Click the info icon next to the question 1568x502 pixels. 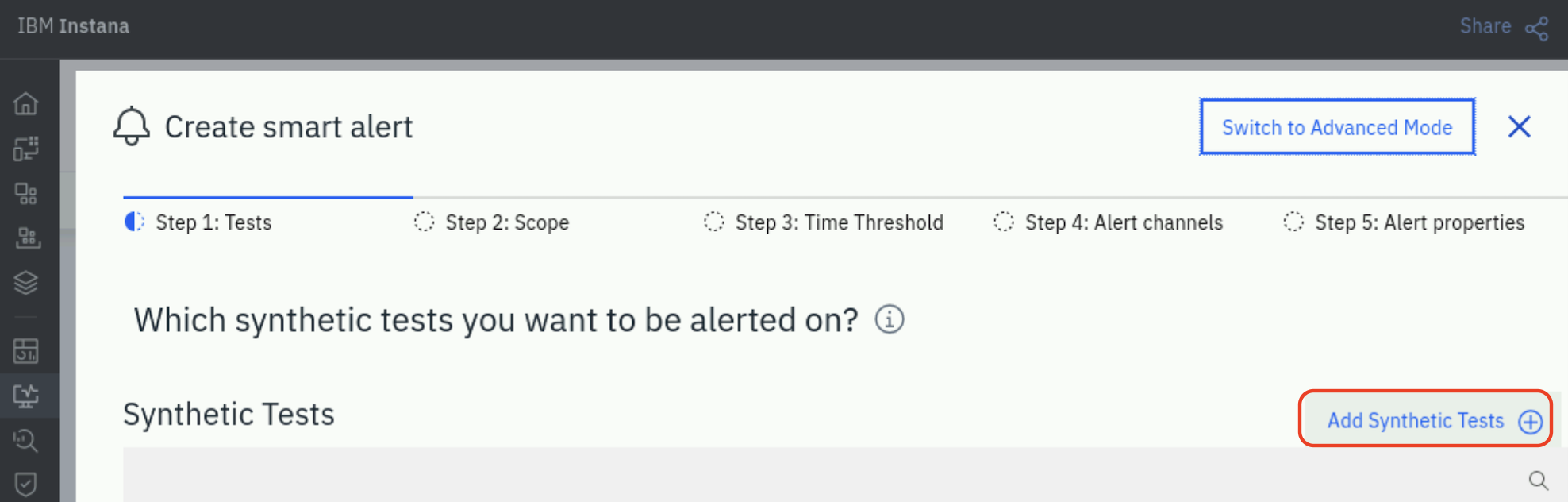[890, 319]
